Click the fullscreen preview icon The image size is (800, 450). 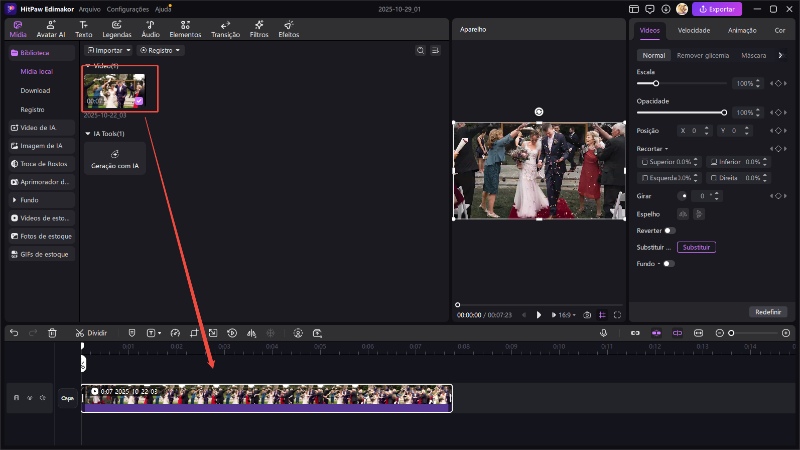tap(617, 314)
